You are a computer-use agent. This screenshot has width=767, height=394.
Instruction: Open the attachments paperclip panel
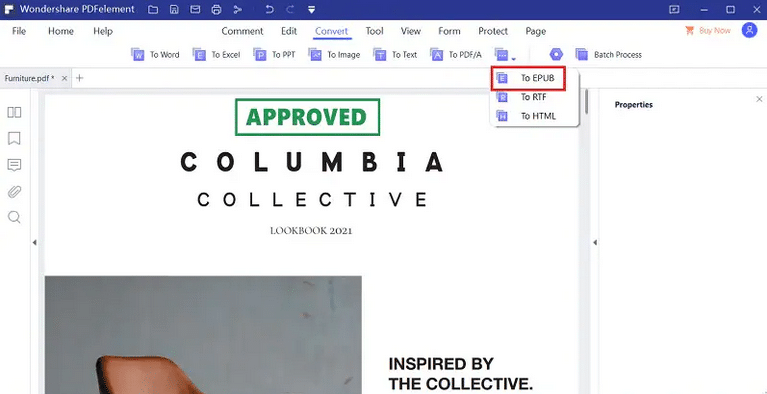(x=14, y=192)
